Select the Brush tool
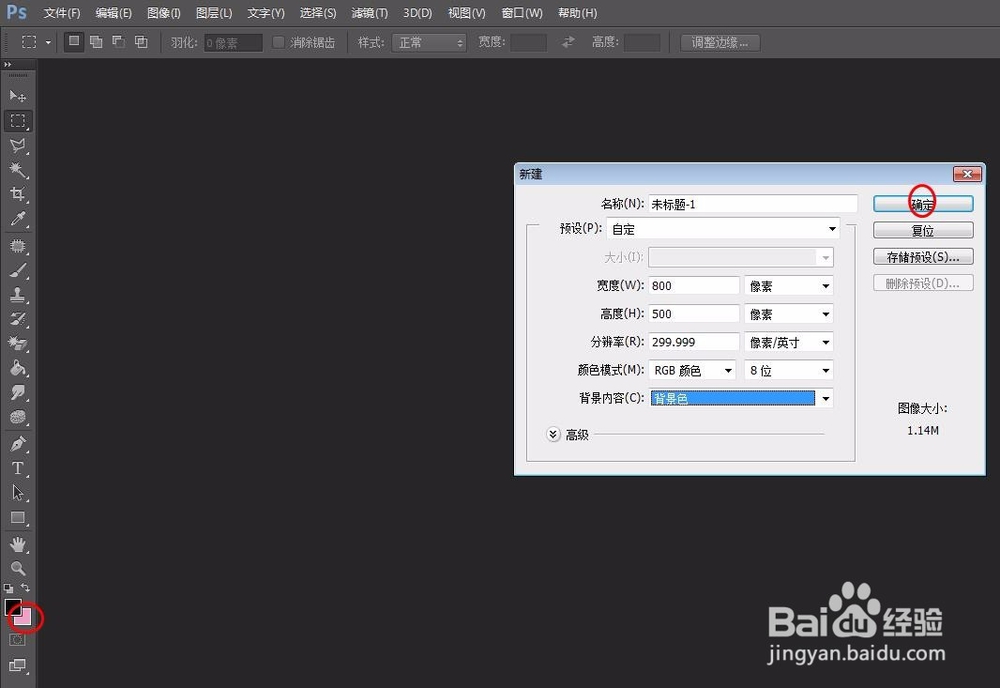1000x688 pixels. pyautogui.click(x=17, y=271)
